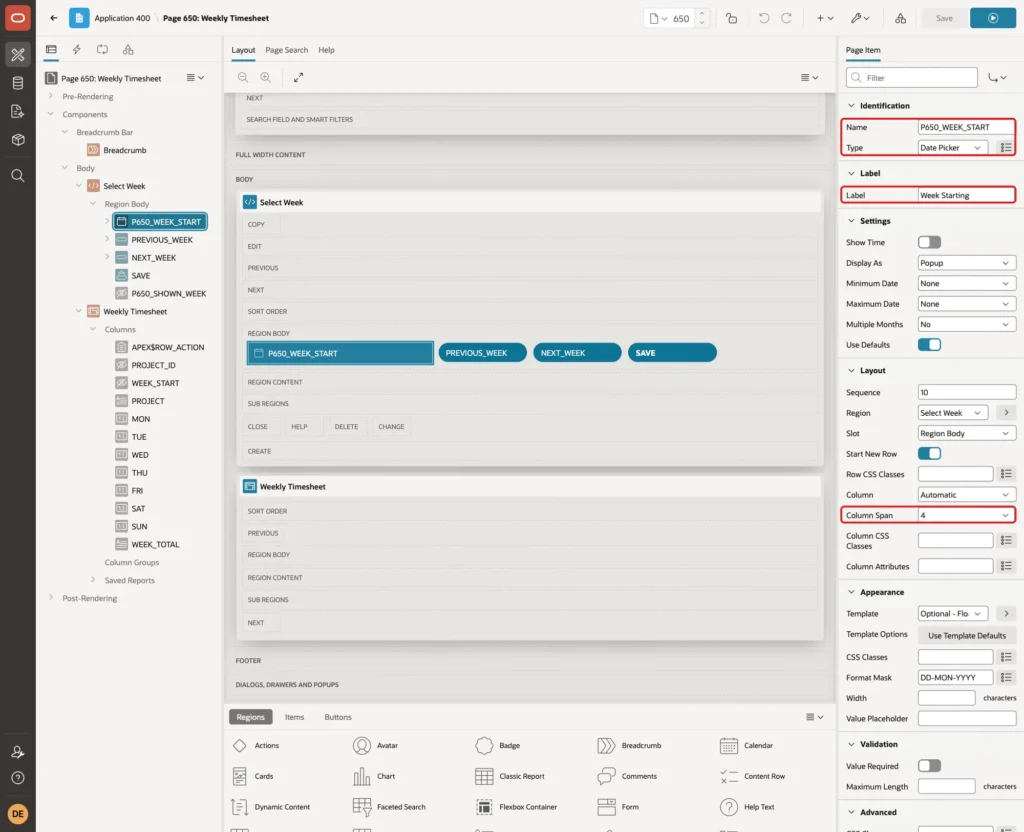Screen dimensions: 1024x832
Task: Select the PREVIOUS_WEEK button in layout
Action: pos(482,353)
